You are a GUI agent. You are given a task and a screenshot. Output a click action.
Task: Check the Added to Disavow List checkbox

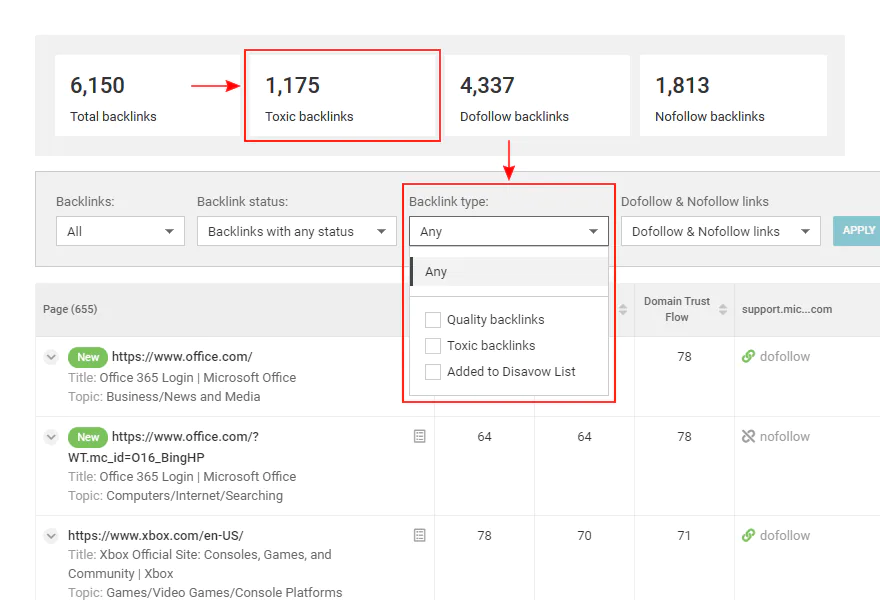tap(433, 372)
